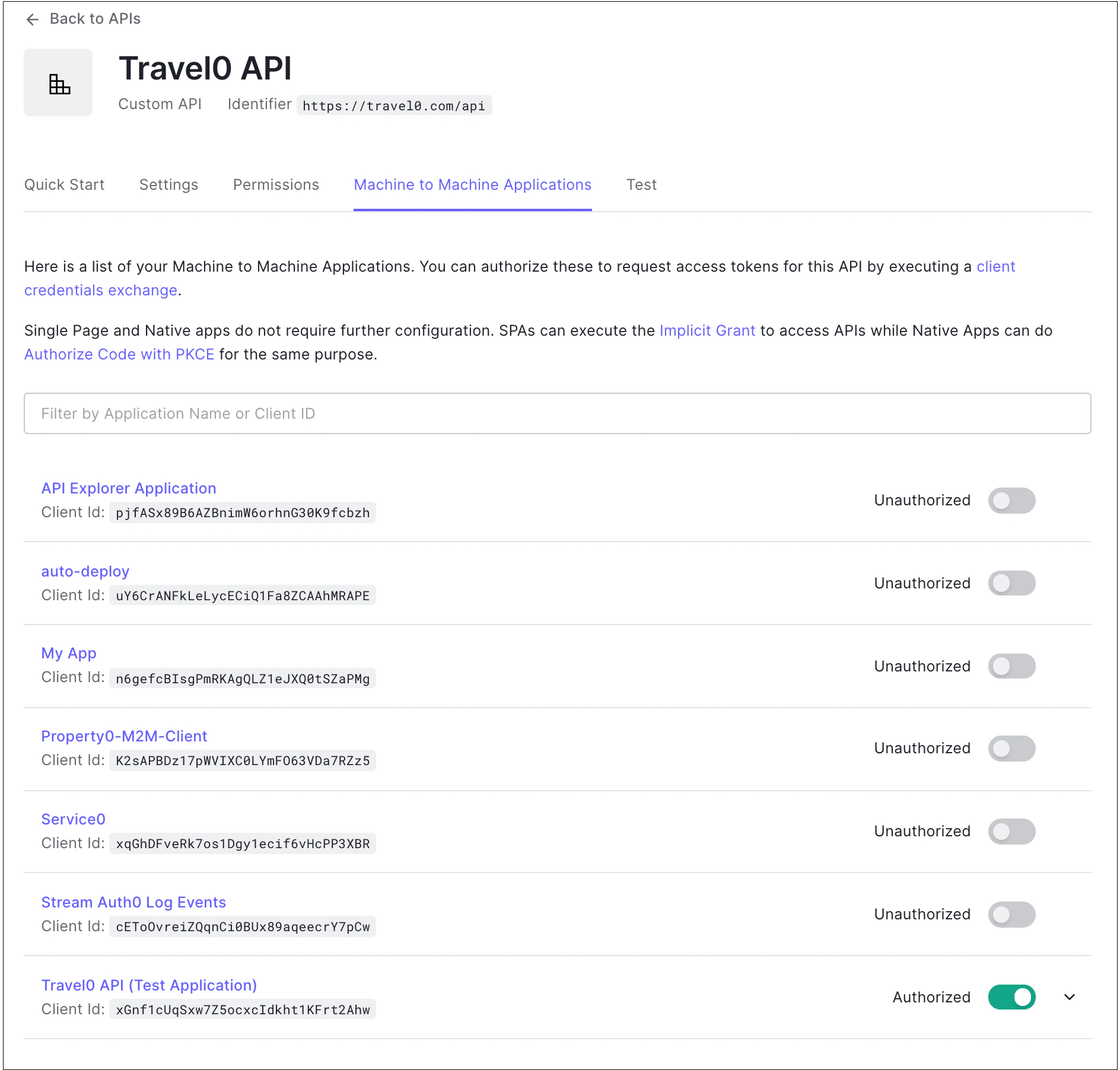Open the Service0 application page
This screenshot has height=1070, width=1120.
point(73,819)
